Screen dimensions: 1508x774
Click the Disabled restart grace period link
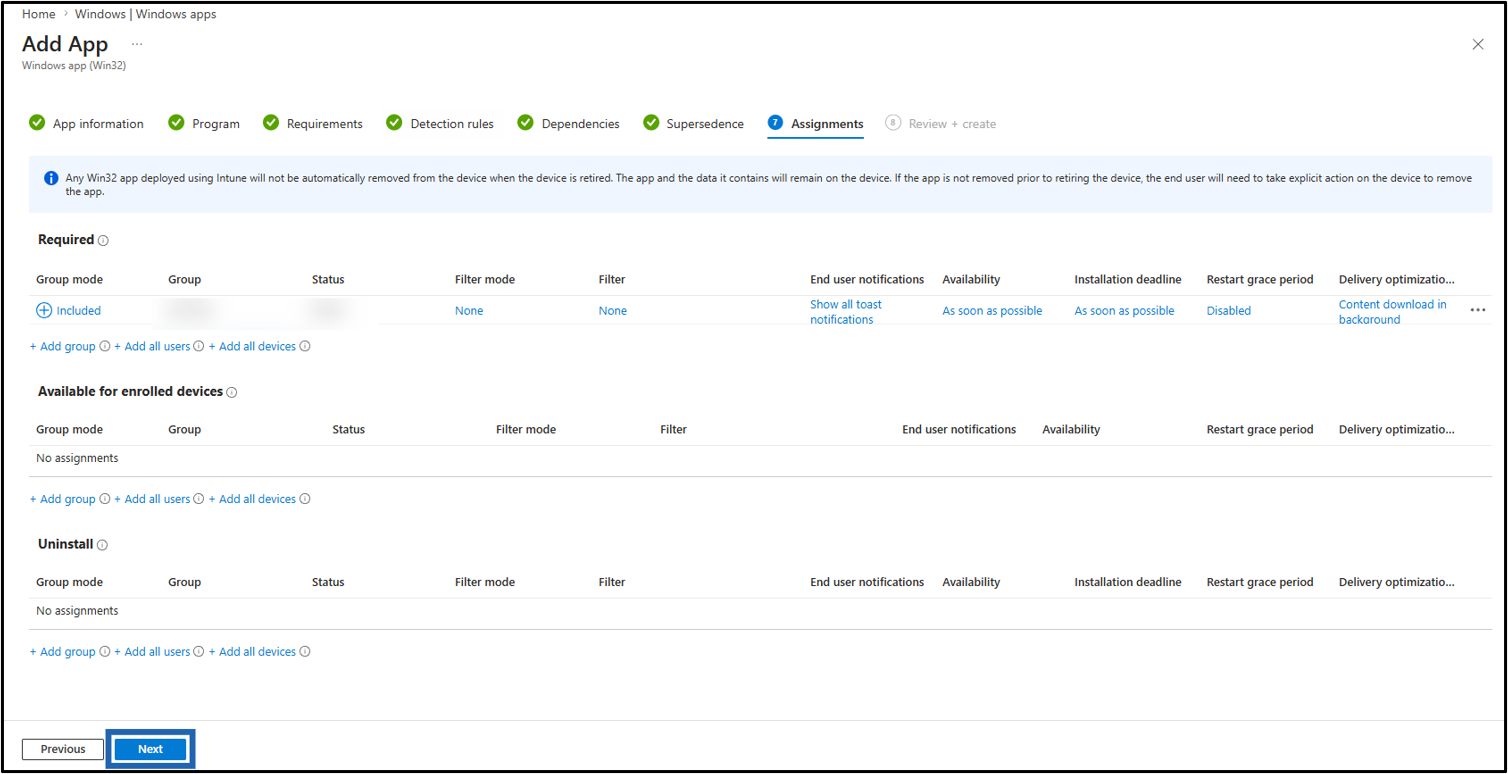click(x=1229, y=311)
